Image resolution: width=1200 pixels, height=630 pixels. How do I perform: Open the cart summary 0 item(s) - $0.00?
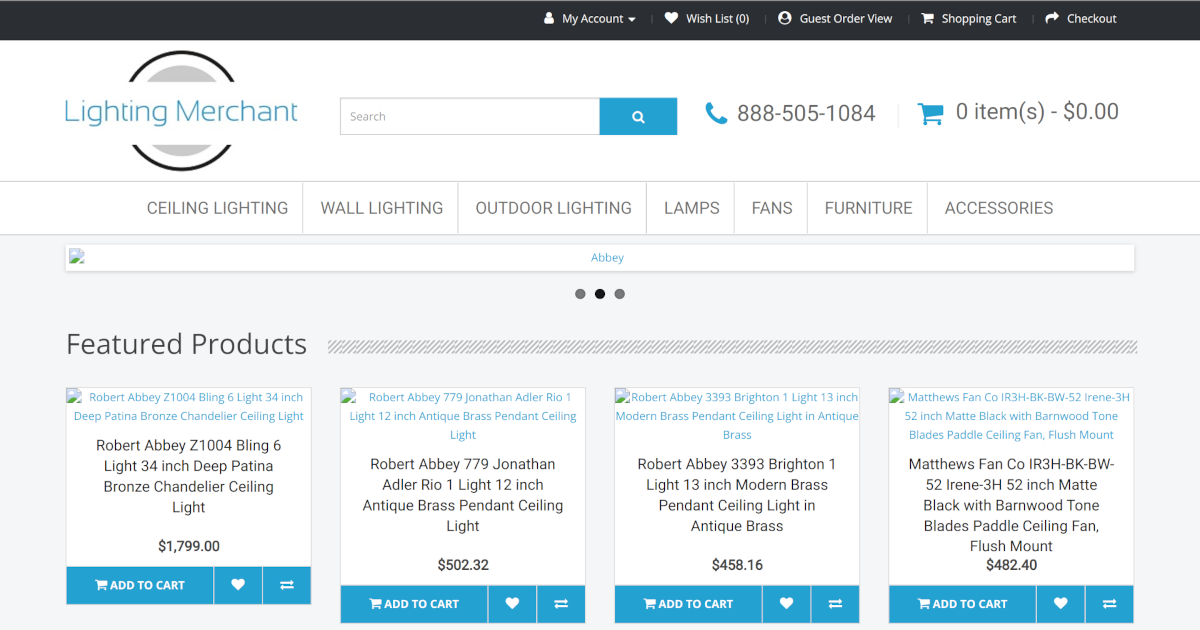[1018, 112]
